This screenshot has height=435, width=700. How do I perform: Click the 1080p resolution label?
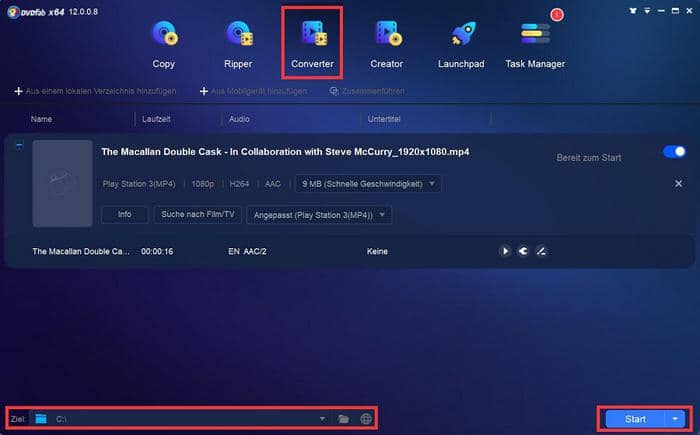pos(203,184)
